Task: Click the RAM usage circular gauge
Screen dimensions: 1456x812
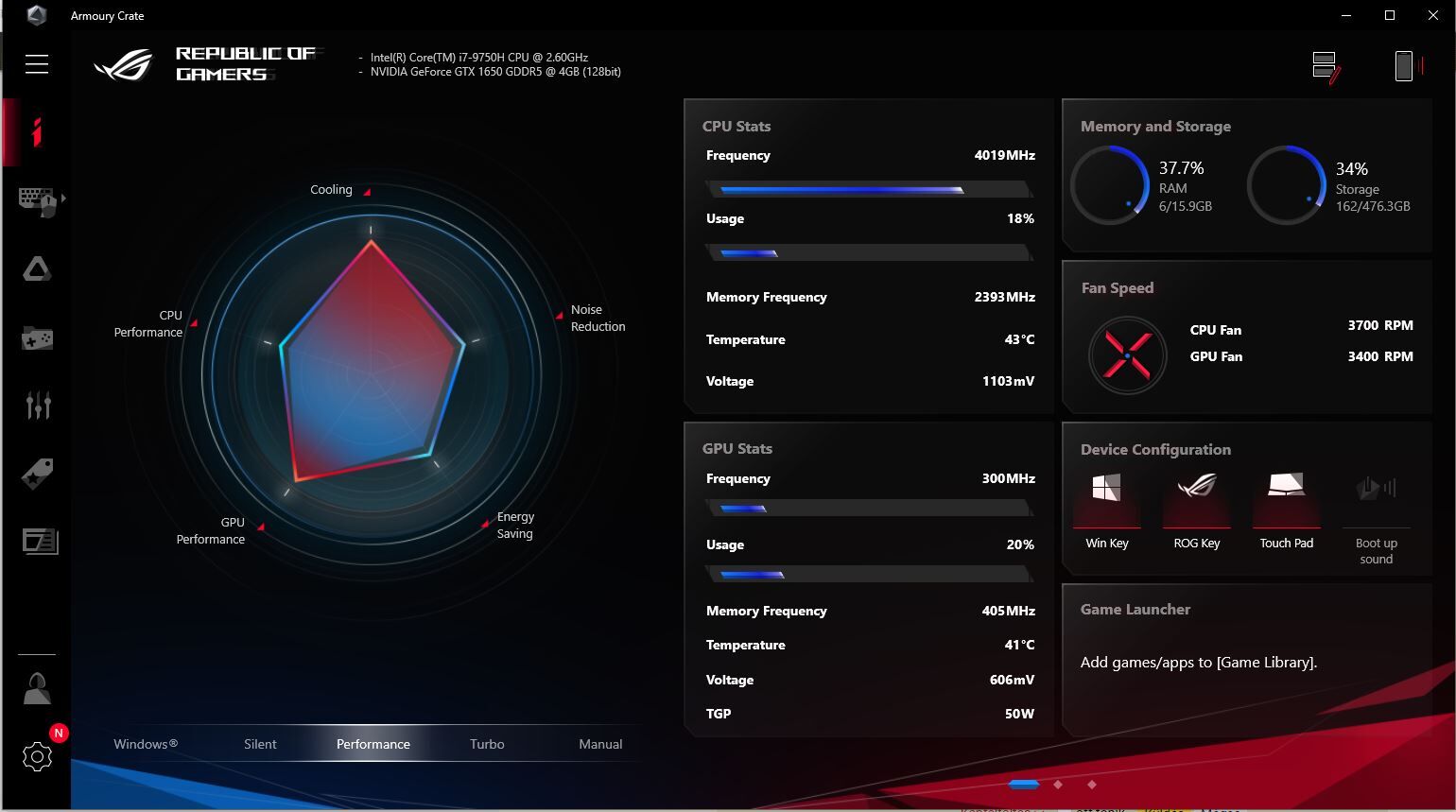Action: [1110, 185]
